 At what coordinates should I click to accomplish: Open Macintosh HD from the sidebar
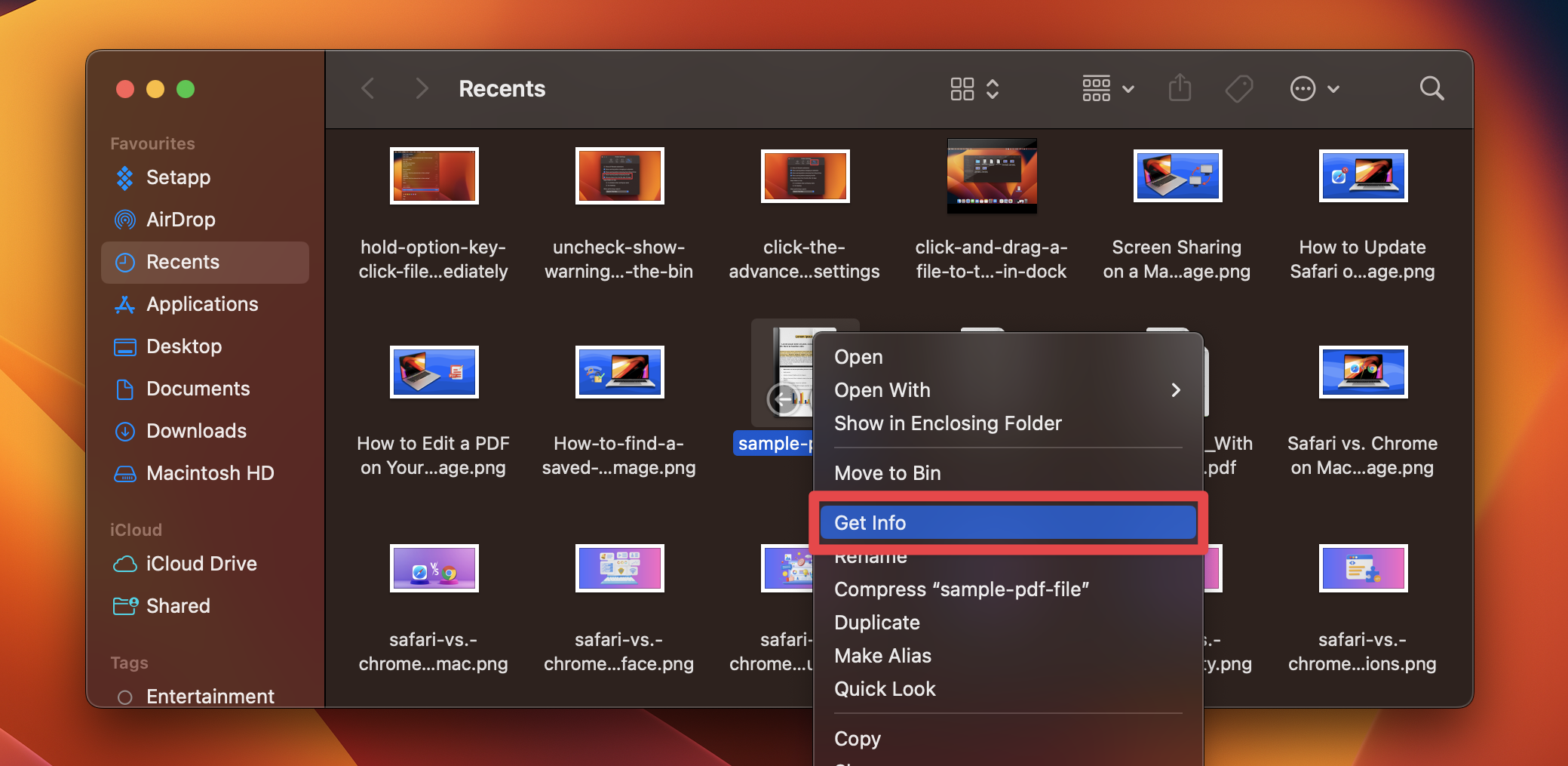[x=209, y=473]
